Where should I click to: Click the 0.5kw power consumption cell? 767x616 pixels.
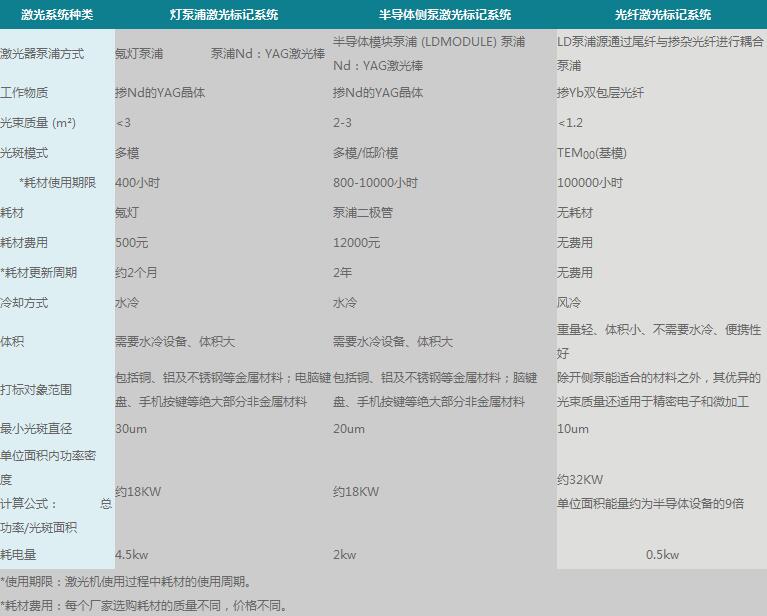pos(662,555)
